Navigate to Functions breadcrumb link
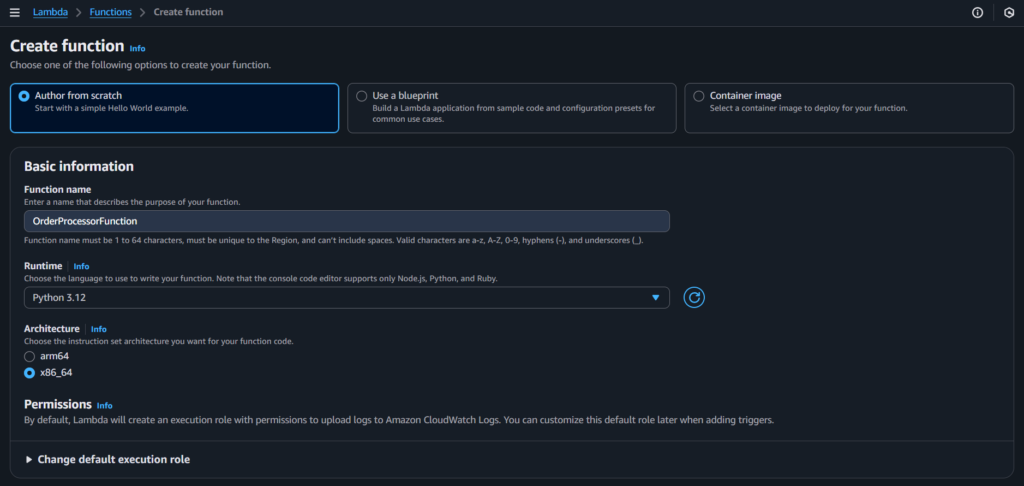Screen dimensions: 1024x486 pyautogui.click(x=109, y=12)
